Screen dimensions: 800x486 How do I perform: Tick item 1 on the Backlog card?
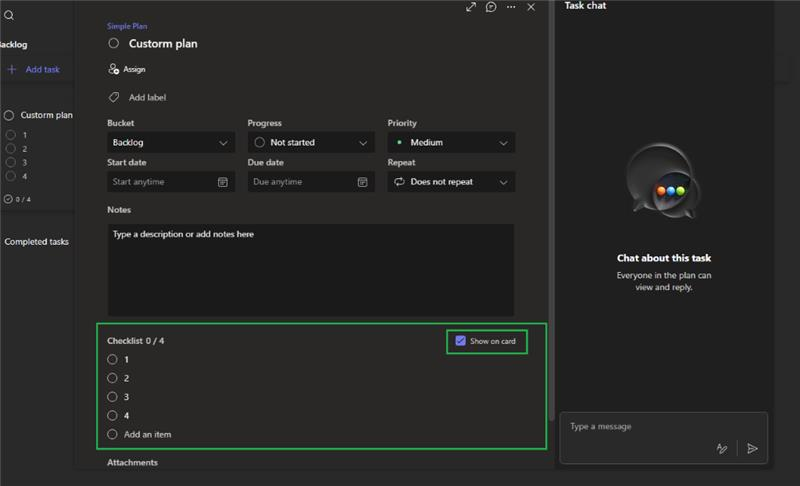(11, 135)
